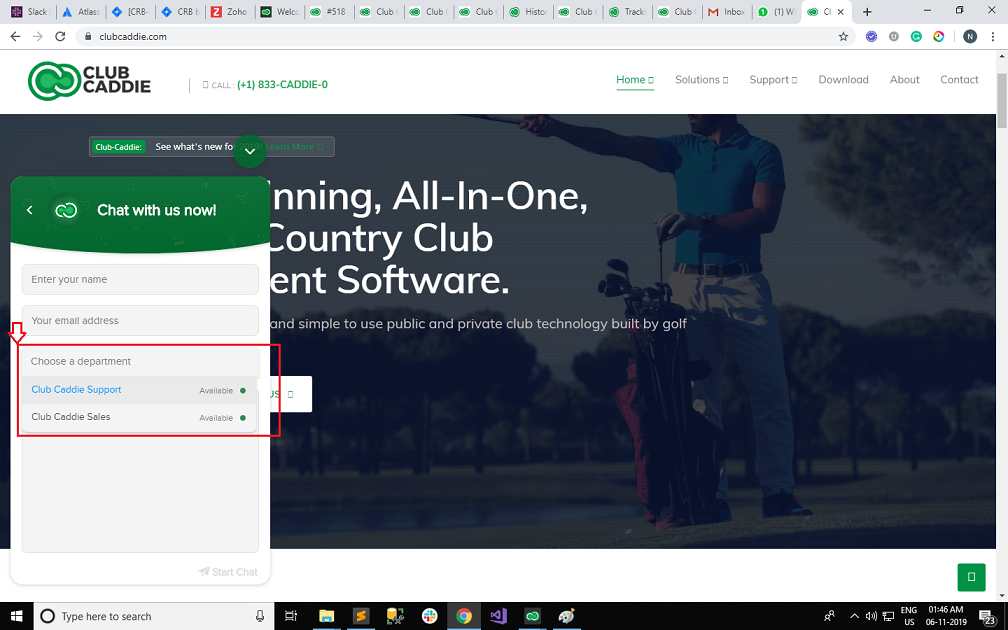The height and width of the screenshot is (630, 1008).
Task: Open the volume control in the tray
Action: (x=871, y=616)
